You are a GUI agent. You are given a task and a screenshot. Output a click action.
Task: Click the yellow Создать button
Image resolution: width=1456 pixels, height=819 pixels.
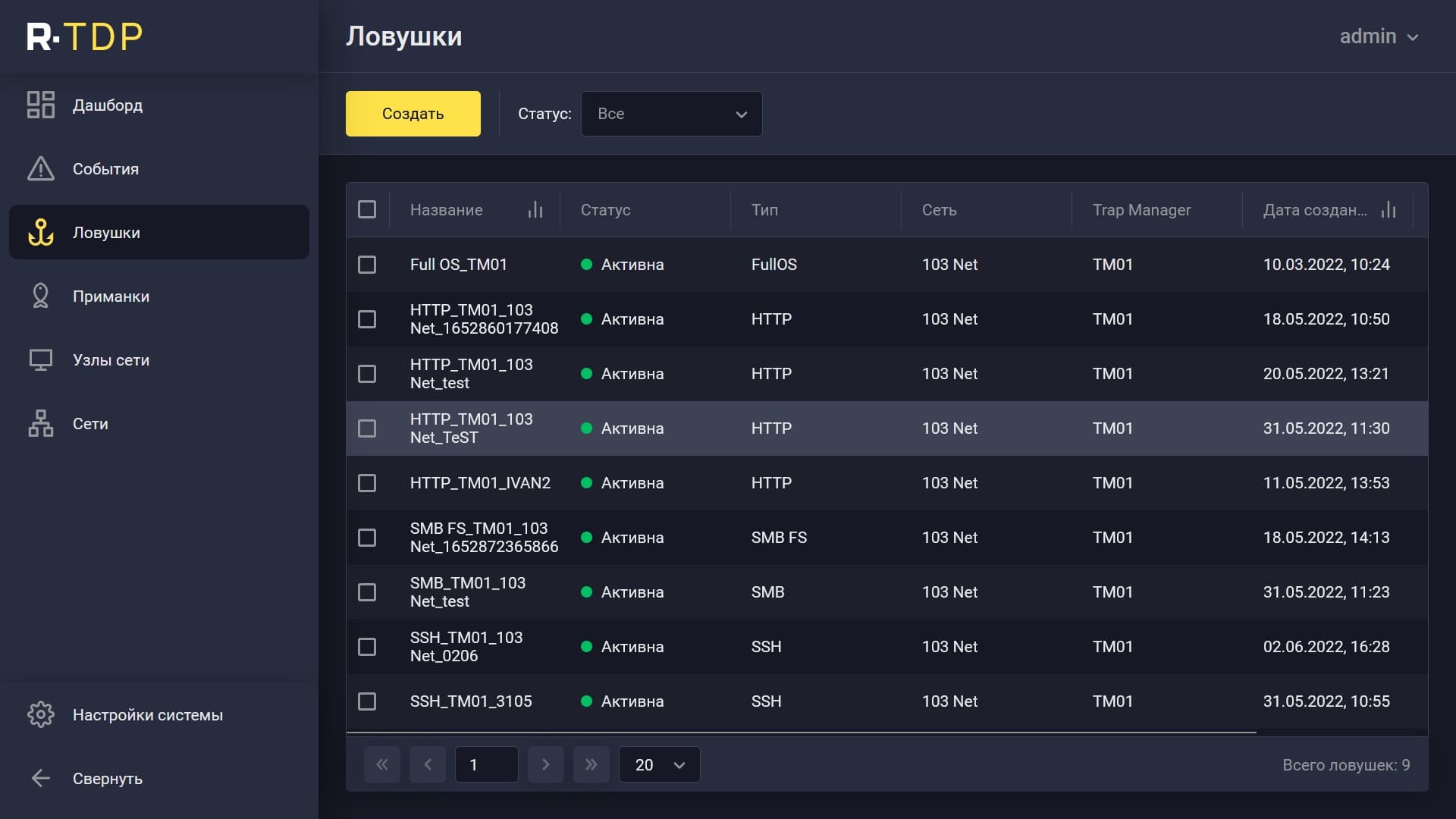413,114
